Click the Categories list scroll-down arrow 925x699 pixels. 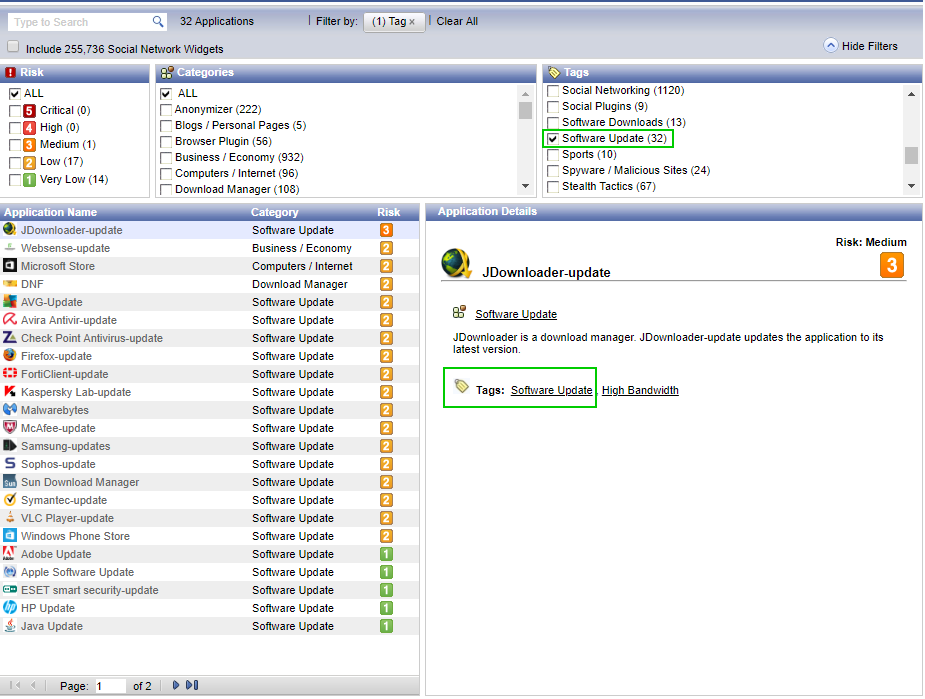(525, 186)
